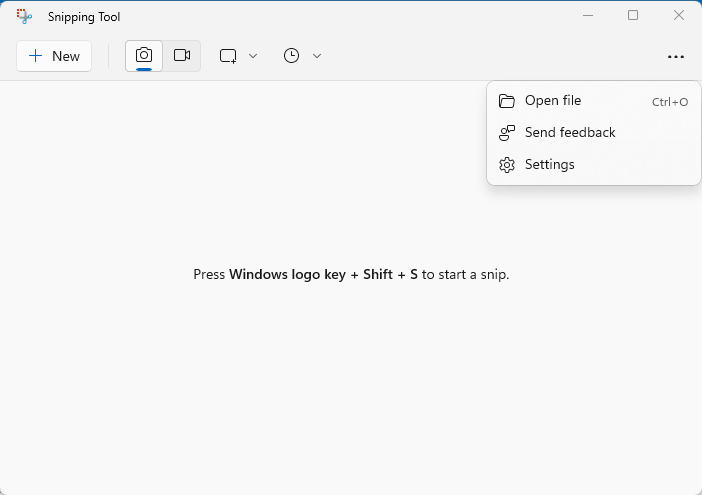Maximize the Snipping Tool window
The height and width of the screenshot is (495, 702).
pyautogui.click(x=633, y=16)
